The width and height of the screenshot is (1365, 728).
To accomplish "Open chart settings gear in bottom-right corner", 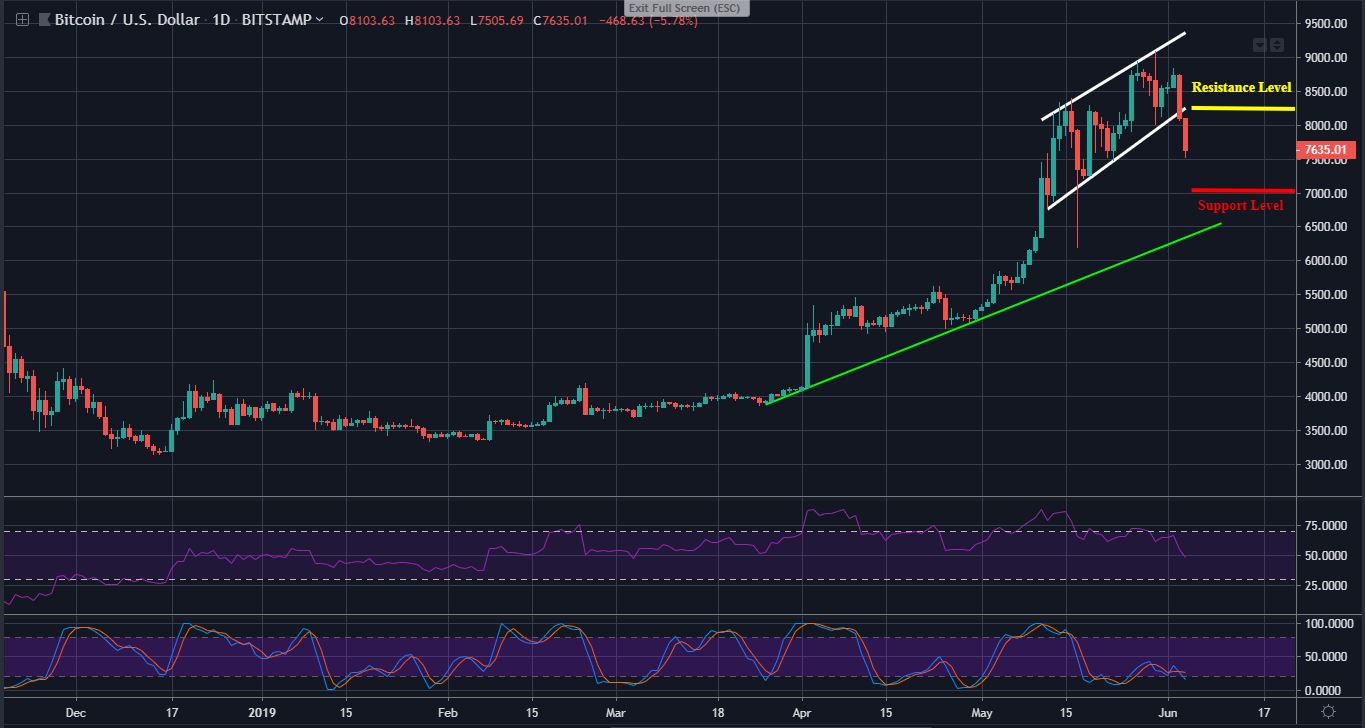I will [x=1328, y=711].
